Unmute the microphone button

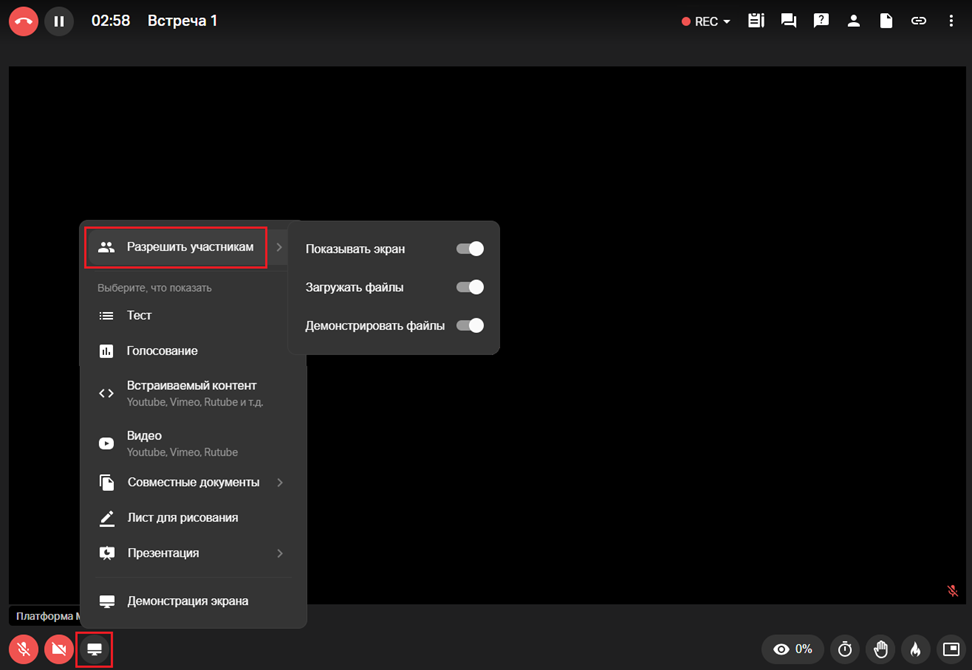(x=24, y=649)
